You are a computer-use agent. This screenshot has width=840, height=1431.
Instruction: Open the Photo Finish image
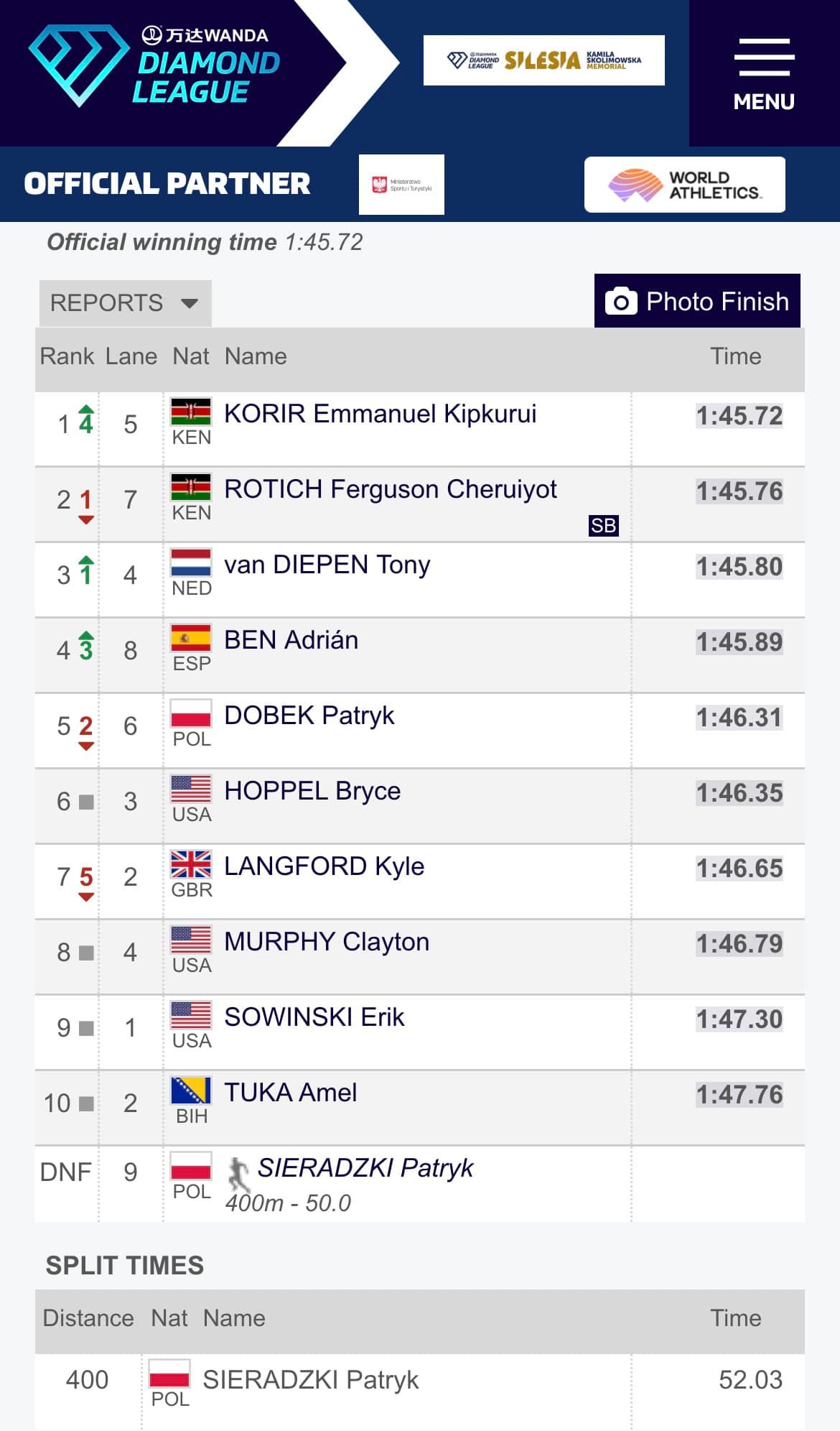tap(696, 301)
